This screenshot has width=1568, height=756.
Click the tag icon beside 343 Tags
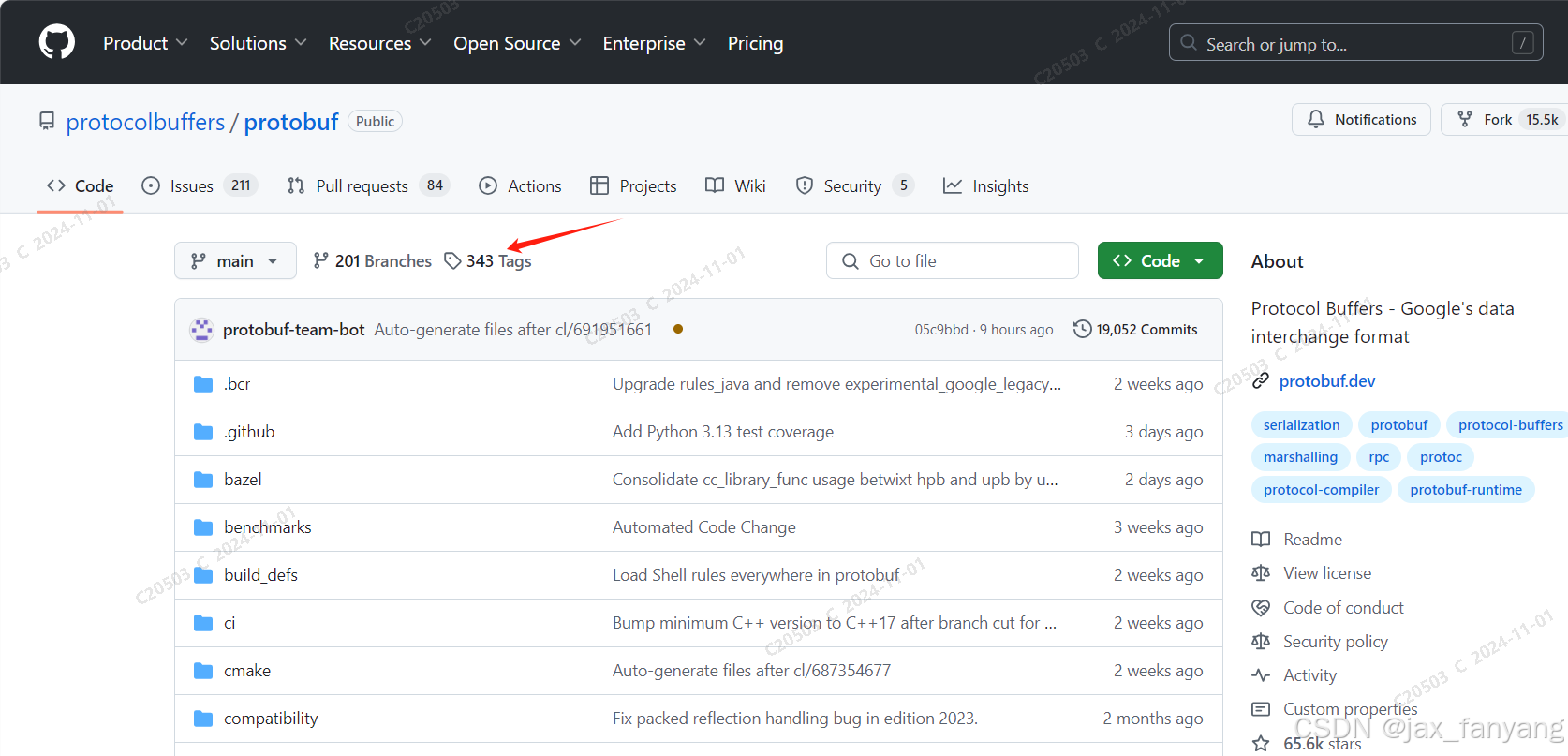(x=452, y=261)
